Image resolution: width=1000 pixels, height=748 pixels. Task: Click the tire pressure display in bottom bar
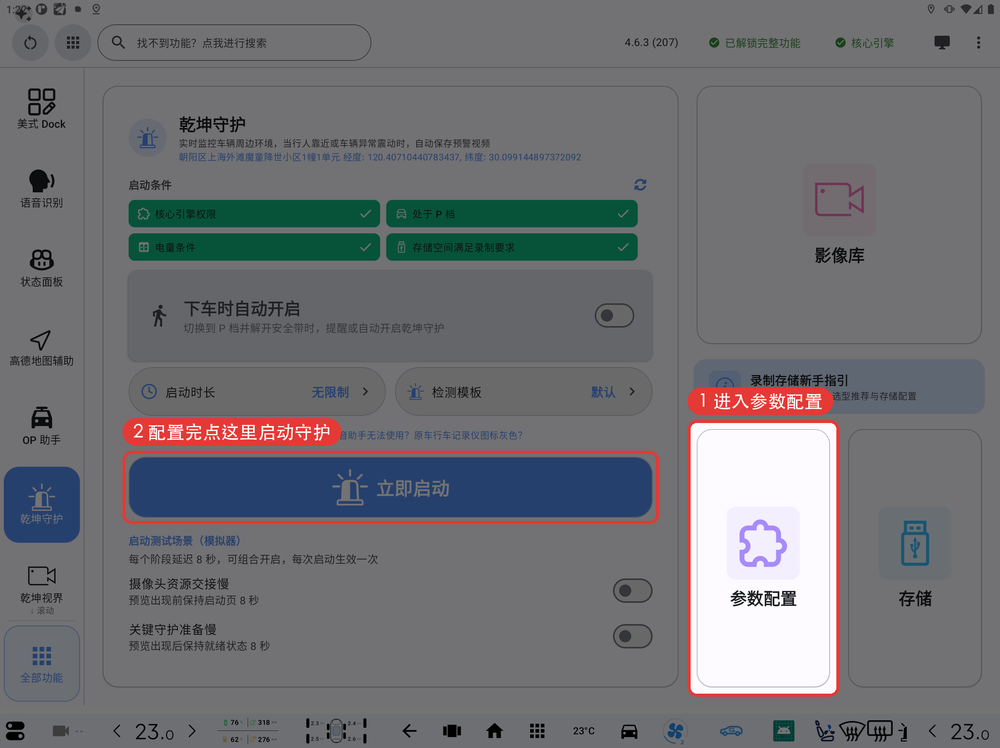(336, 731)
